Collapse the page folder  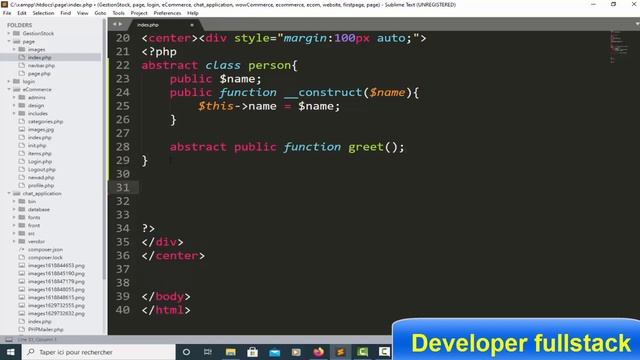click(9, 41)
